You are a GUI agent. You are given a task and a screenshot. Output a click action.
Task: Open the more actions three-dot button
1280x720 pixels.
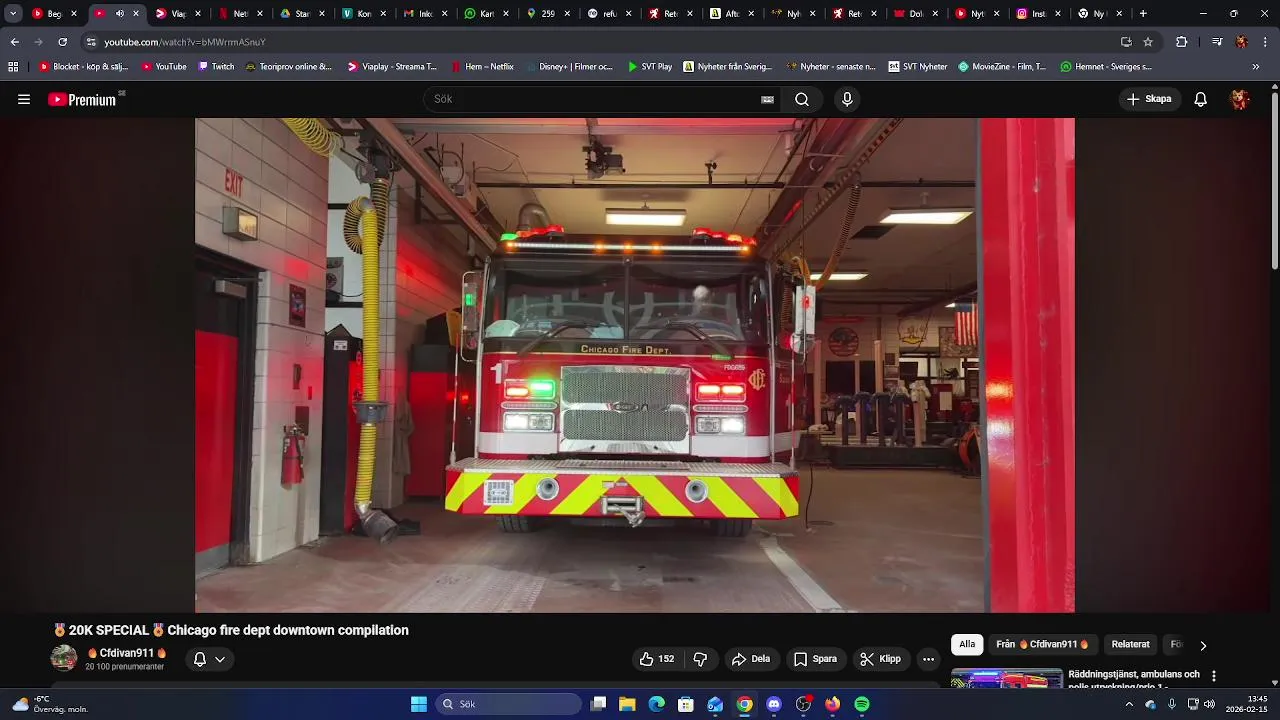[928, 659]
